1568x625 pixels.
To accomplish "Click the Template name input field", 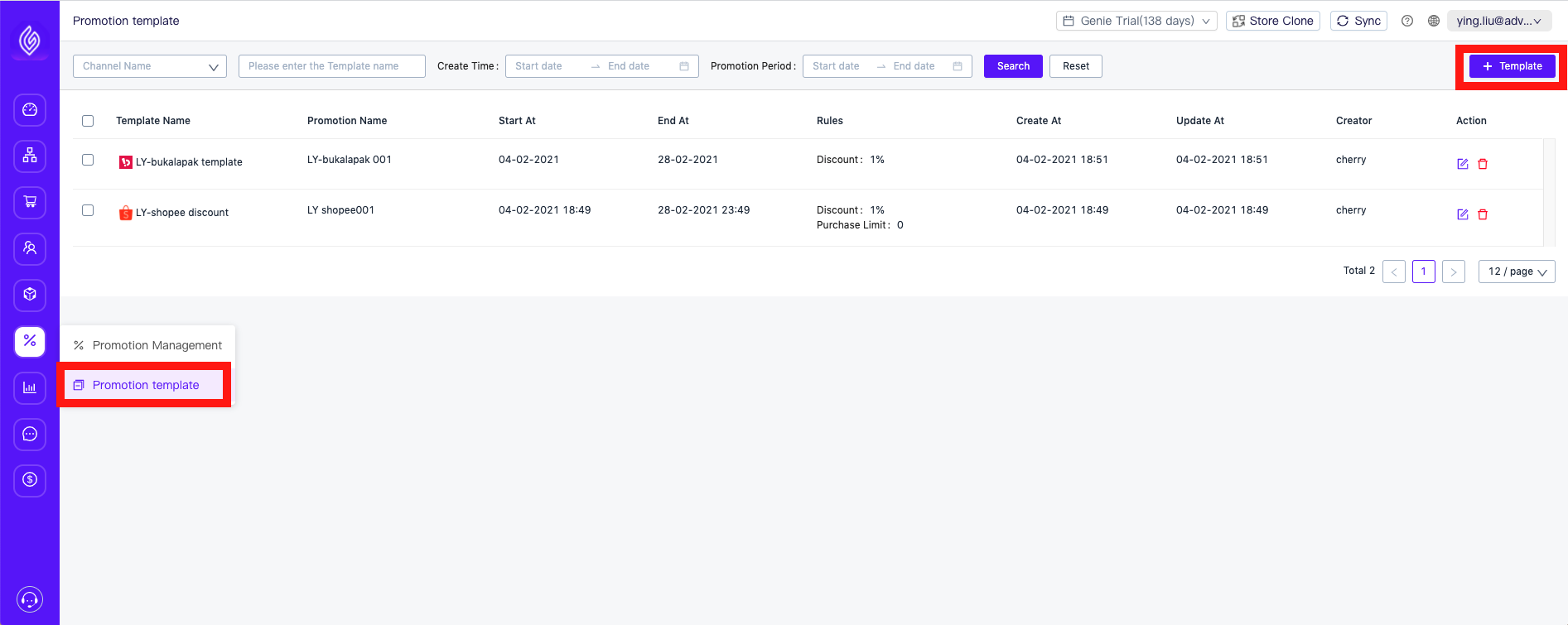I will click(x=331, y=66).
